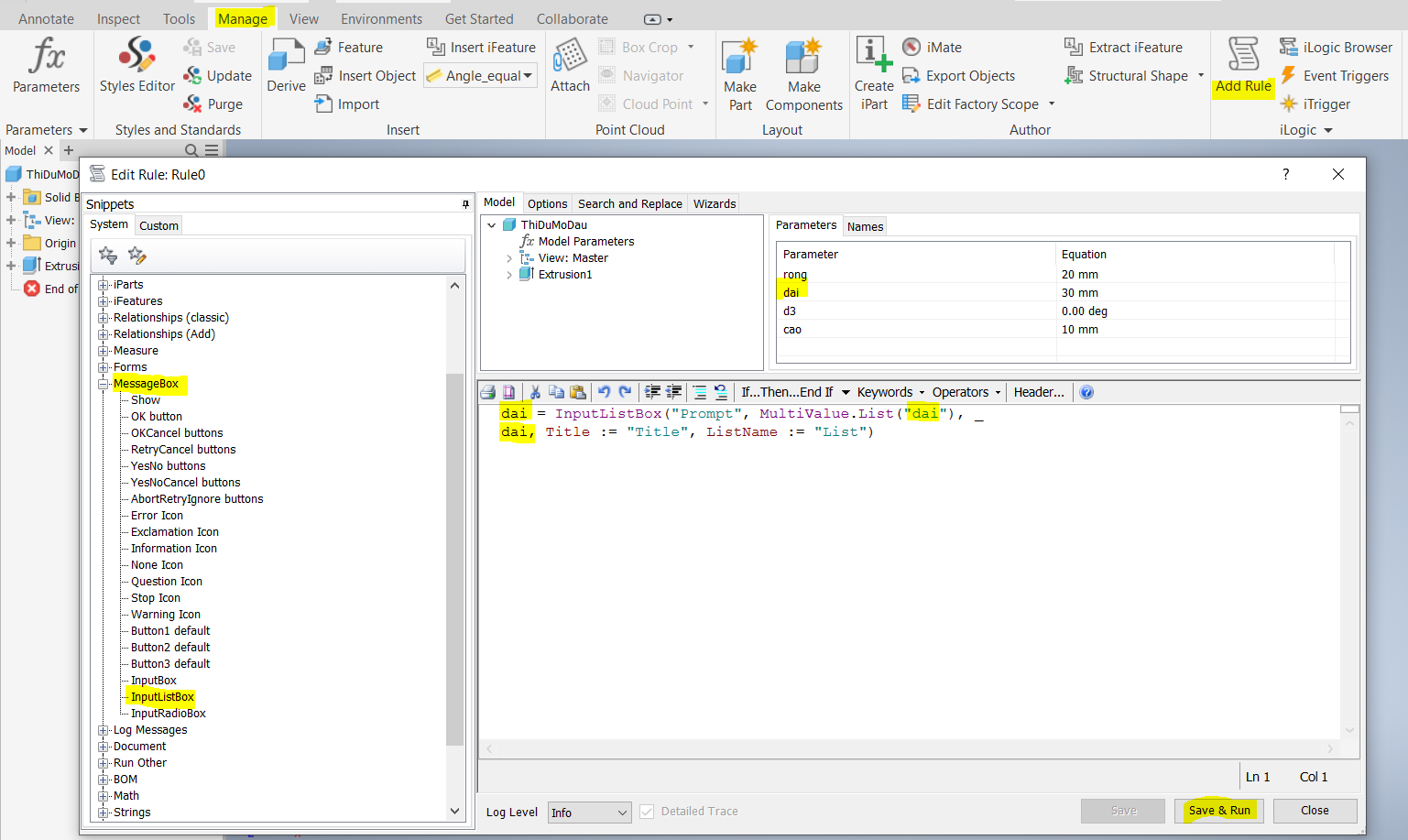Click the Save & Run button
Image resolution: width=1408 pixels, height=840 pixels.
click(x=1218, y=811)
